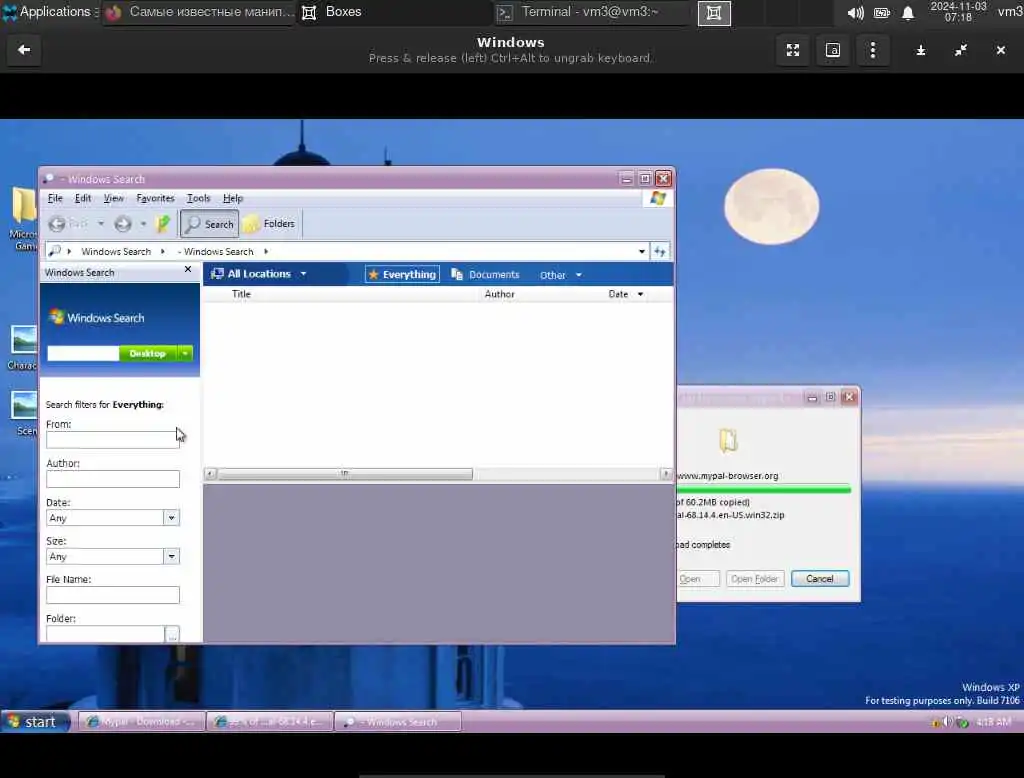Sort results by Title column
The image size is (1024, 778).
pyautogui.click(x=241, y=294)
